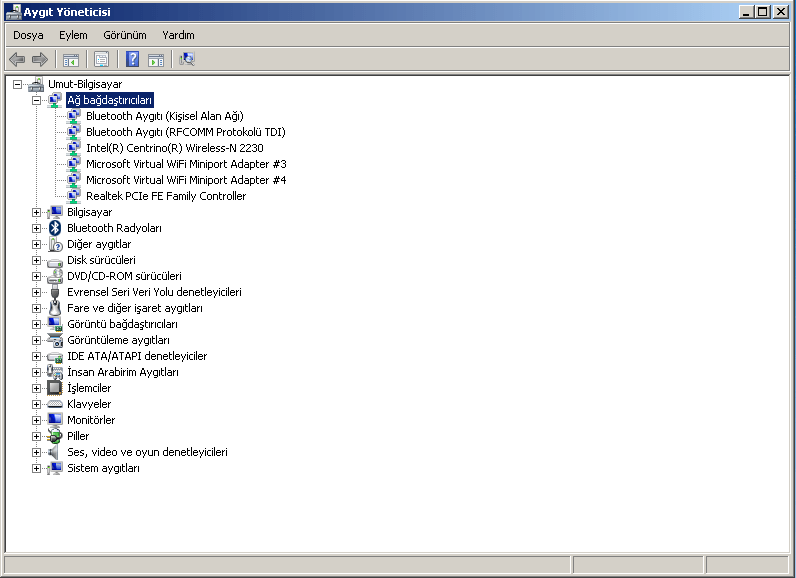This screenshot has height=578, width=796.
Task: Click the Aygıt Yöneticisi title bar icon
Action: click(14, 12)
